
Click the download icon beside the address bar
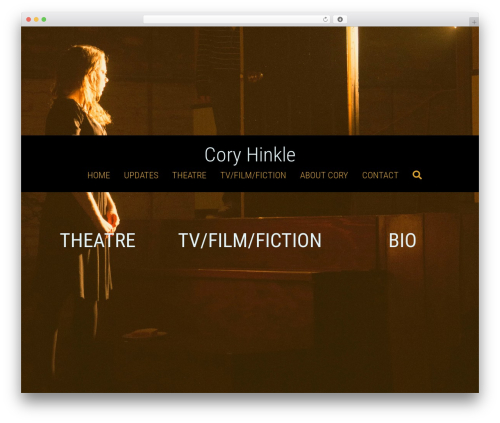click(340, 19)
